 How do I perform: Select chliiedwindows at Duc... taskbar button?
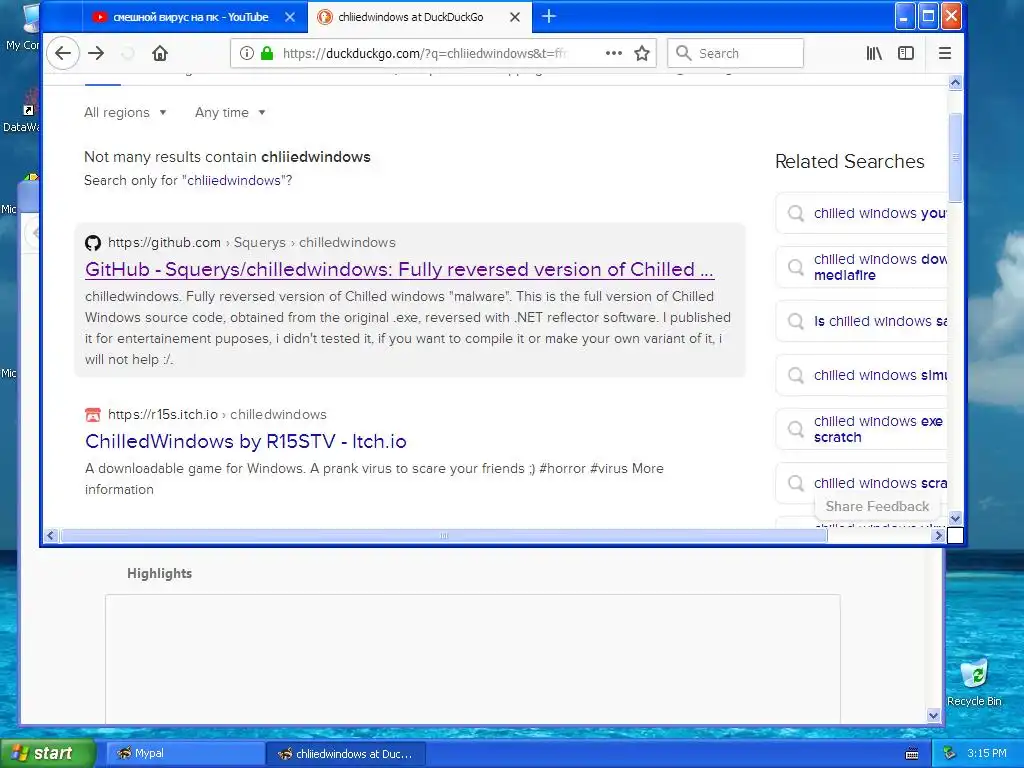pos(346,754)
